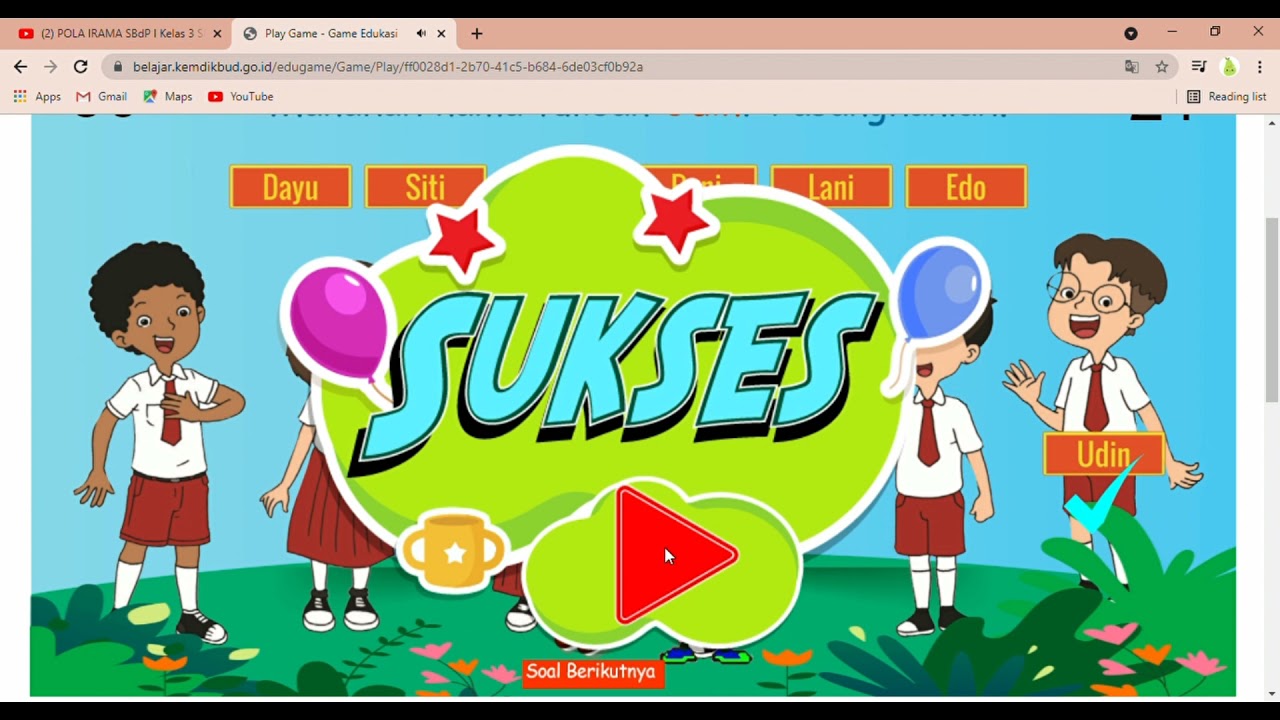Open the Maps bookmark
1280x720 pixels.
coord(168,97)
